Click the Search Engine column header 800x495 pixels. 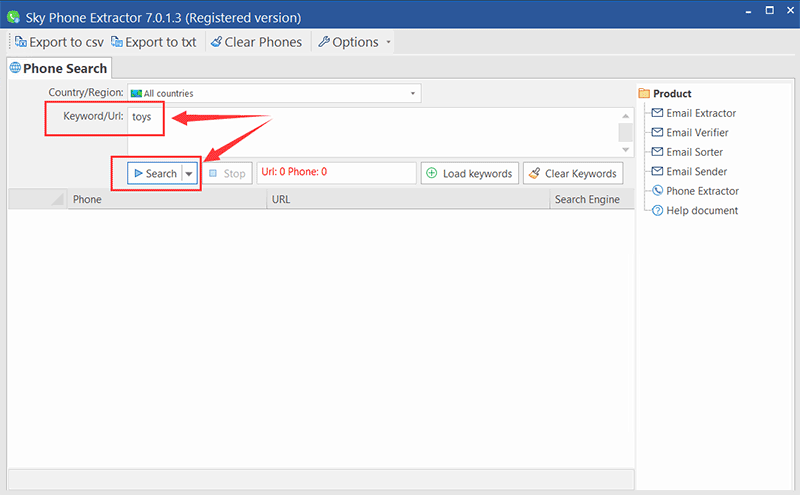(x=588, y=199)
